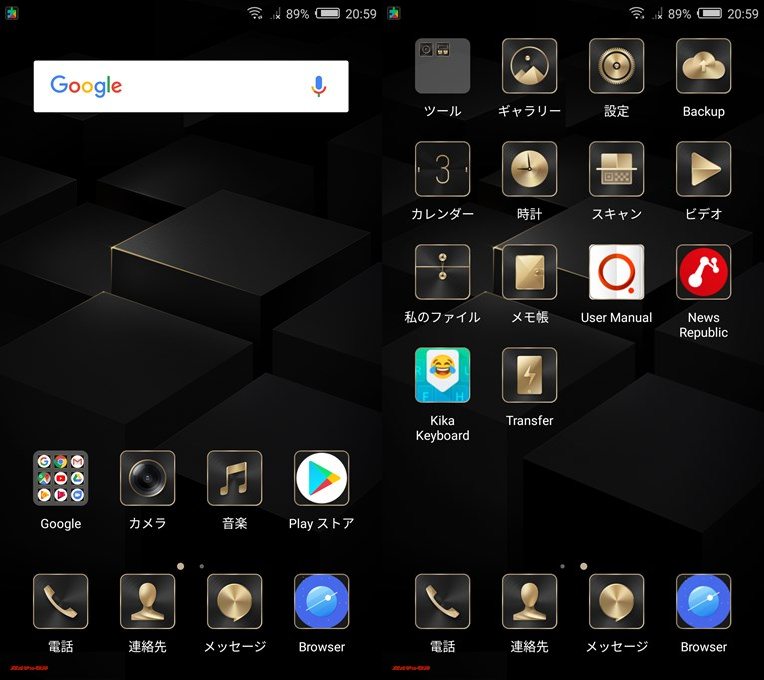Launch News Republic app

[704, 272]
